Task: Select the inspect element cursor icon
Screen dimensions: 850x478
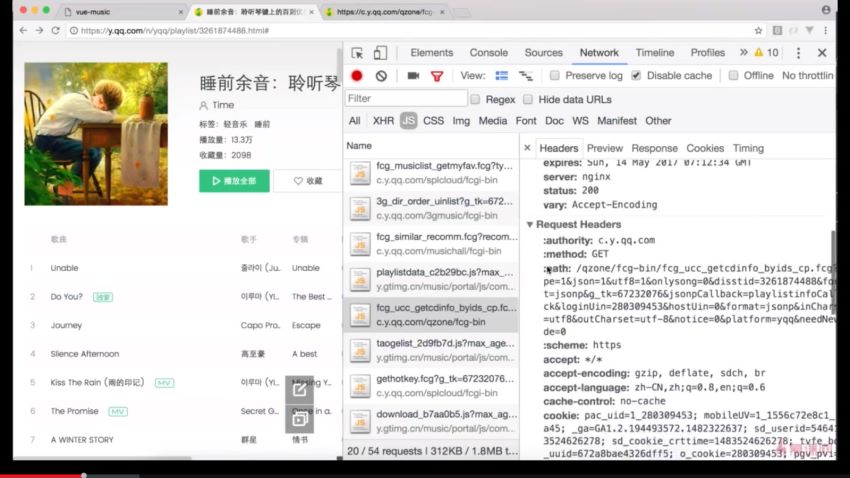Action: click(x=357, y=53)
